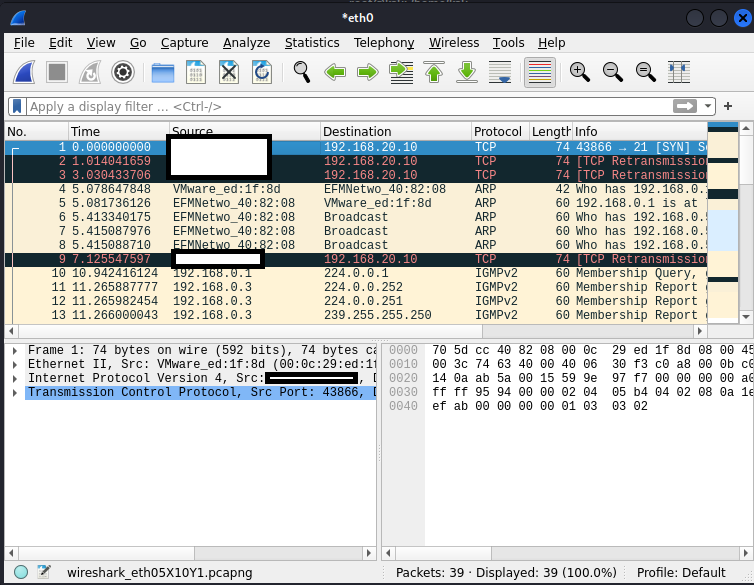Image resolution: width=754 pixels, height=585 pixels.
Task: Open capture options gear icon
Action: pyautogui.click(x=123, y=73)
